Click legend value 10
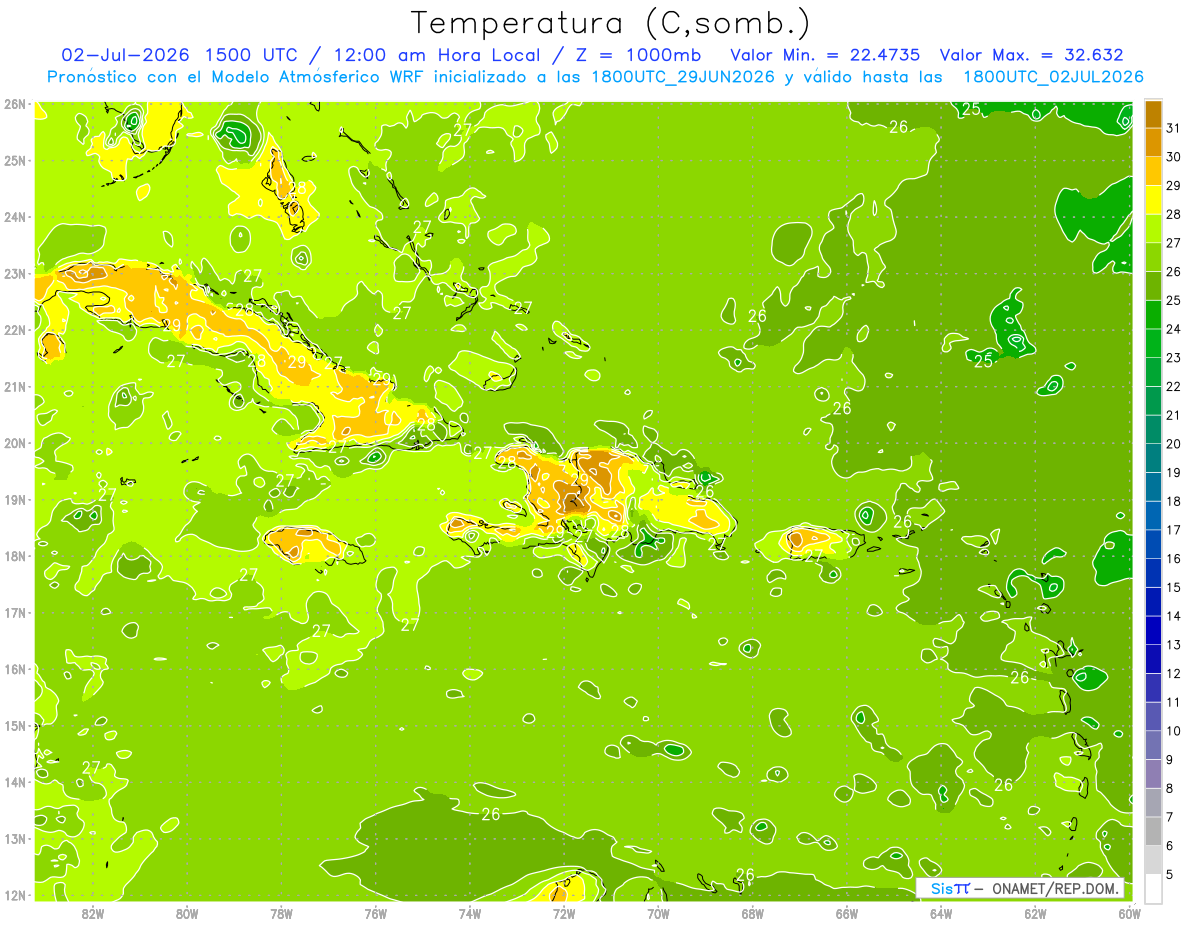 coord(1175,731)
